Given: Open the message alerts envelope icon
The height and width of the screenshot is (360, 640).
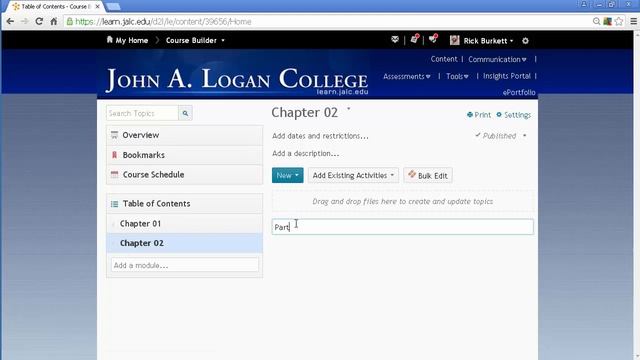Looking at the screenshot, I should coord(395,40).
